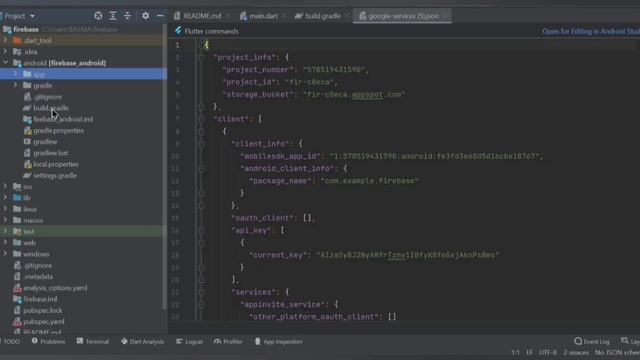Screen dimensions: 640x360
Task: Click the Expand All icon in Project panel
Action: pyautogui.click(x=113, y=16)
